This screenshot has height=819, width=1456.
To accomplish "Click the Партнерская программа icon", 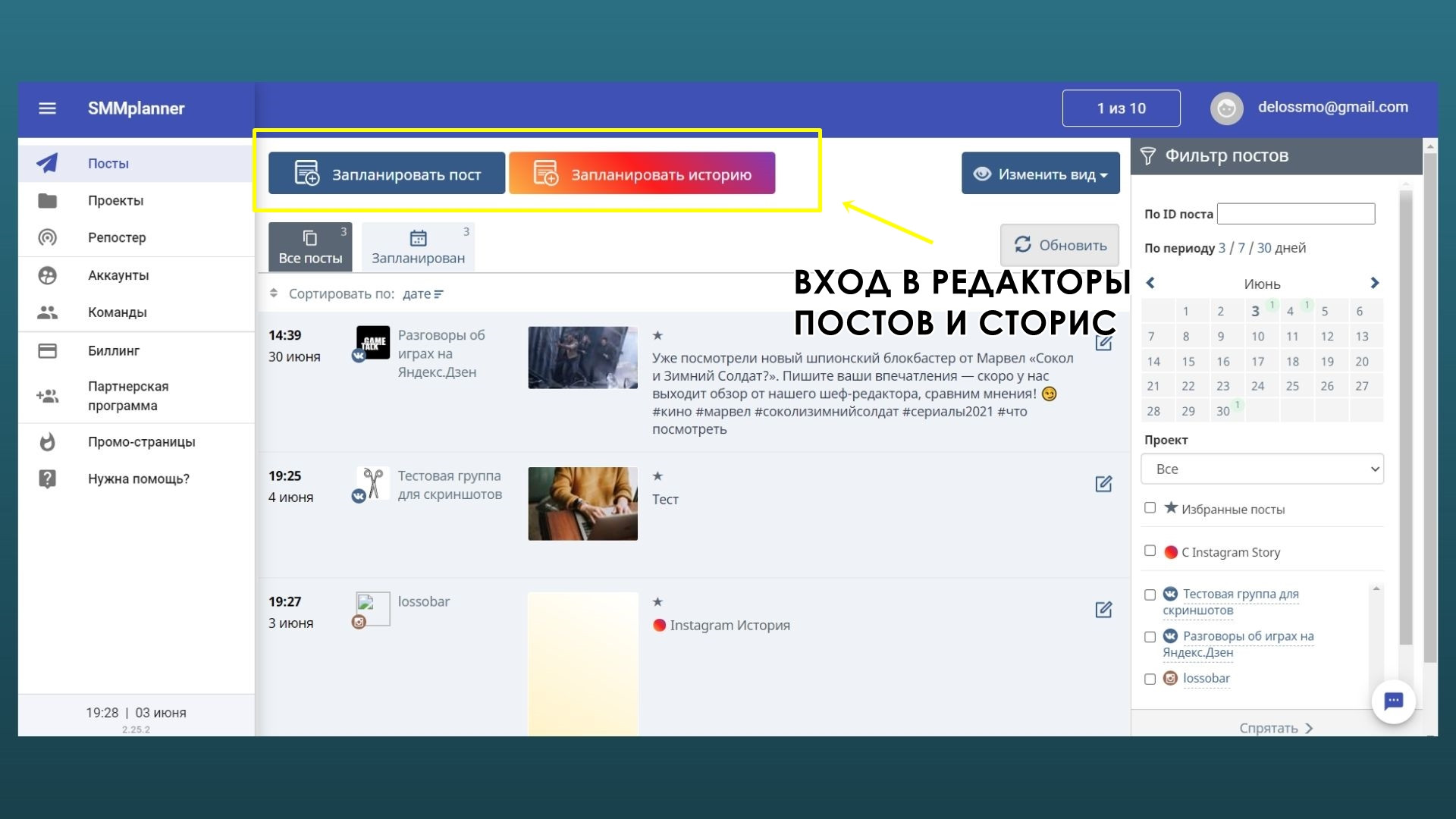I will pyautogui.click(x=47, y=396).
